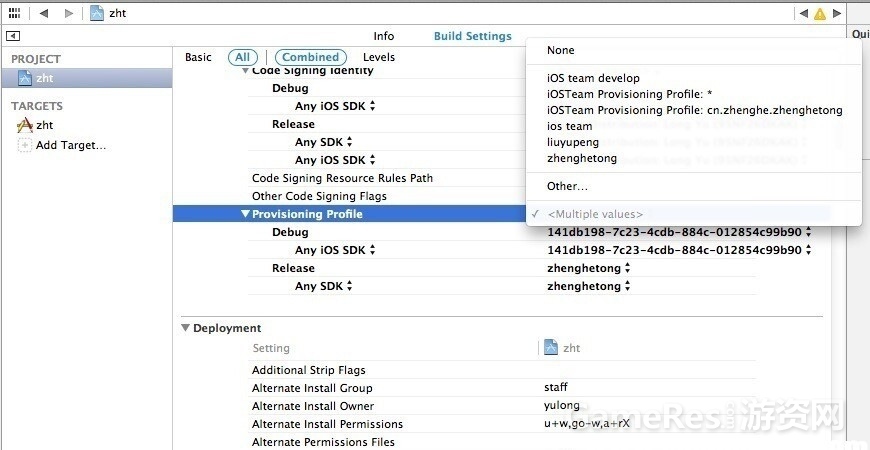Jump to the next issue arrow
The image size is (870, 450).
836,13
